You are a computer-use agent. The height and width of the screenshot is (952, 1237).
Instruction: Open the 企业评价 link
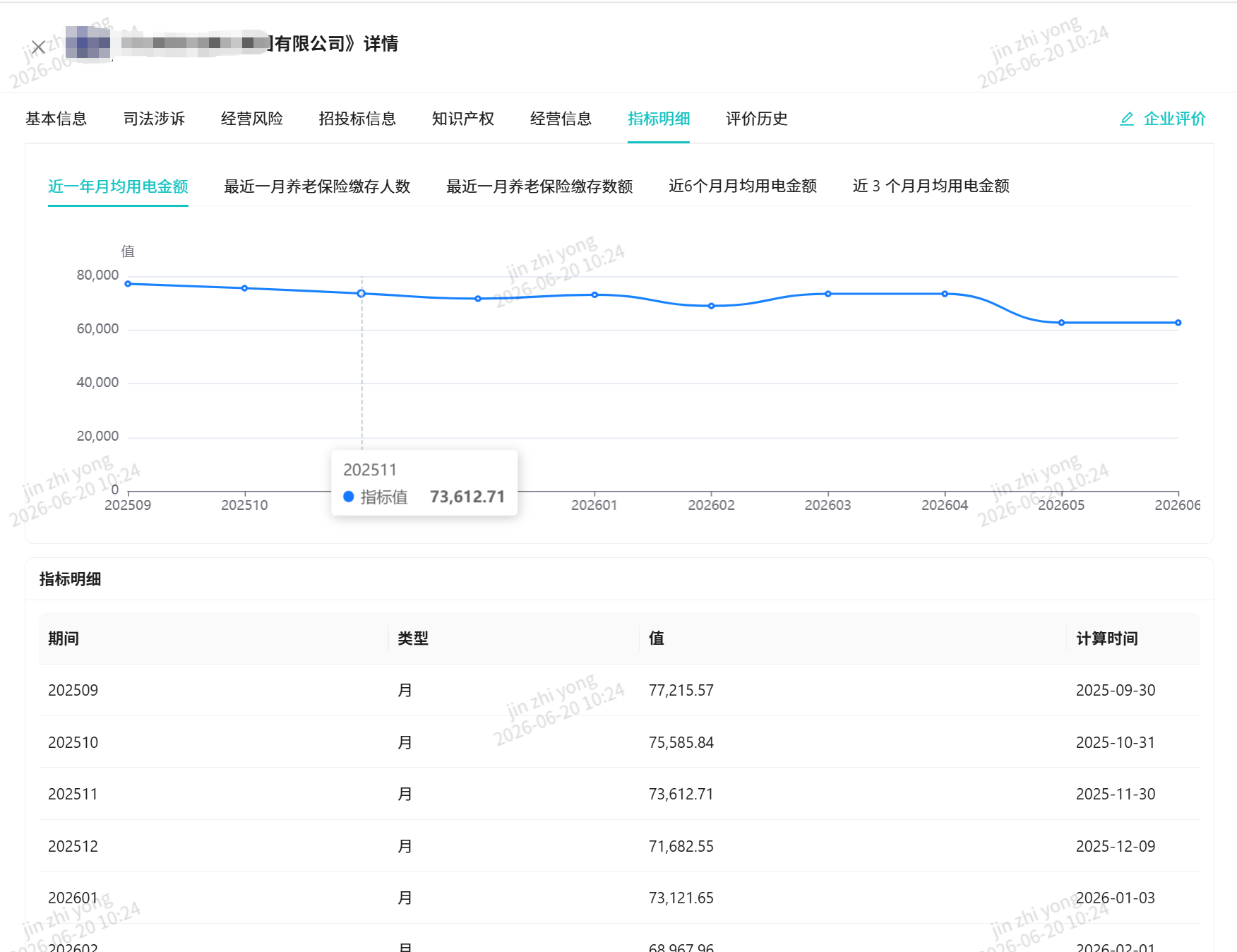point(1175,119)
